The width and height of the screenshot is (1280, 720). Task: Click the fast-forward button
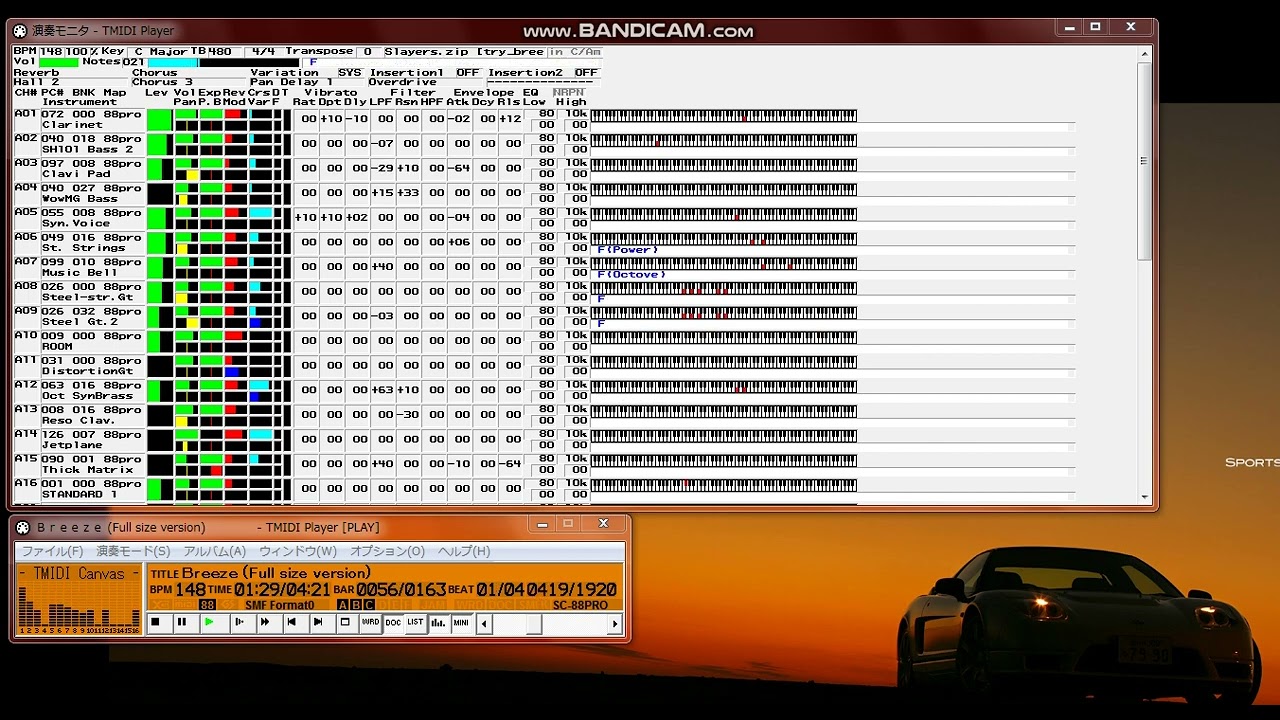coord(265,622)
